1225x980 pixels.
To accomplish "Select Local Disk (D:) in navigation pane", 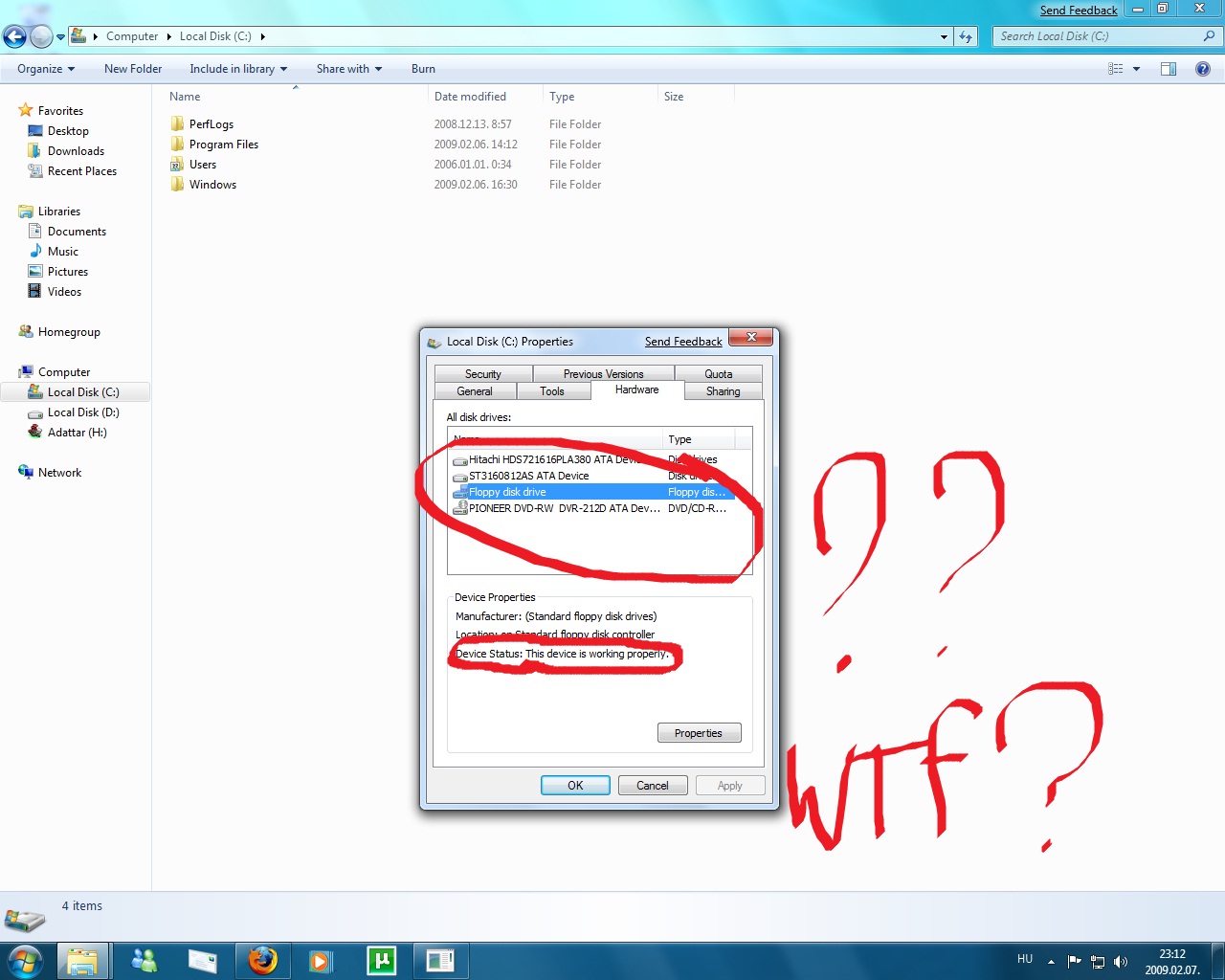I will [x=83, y=412].
